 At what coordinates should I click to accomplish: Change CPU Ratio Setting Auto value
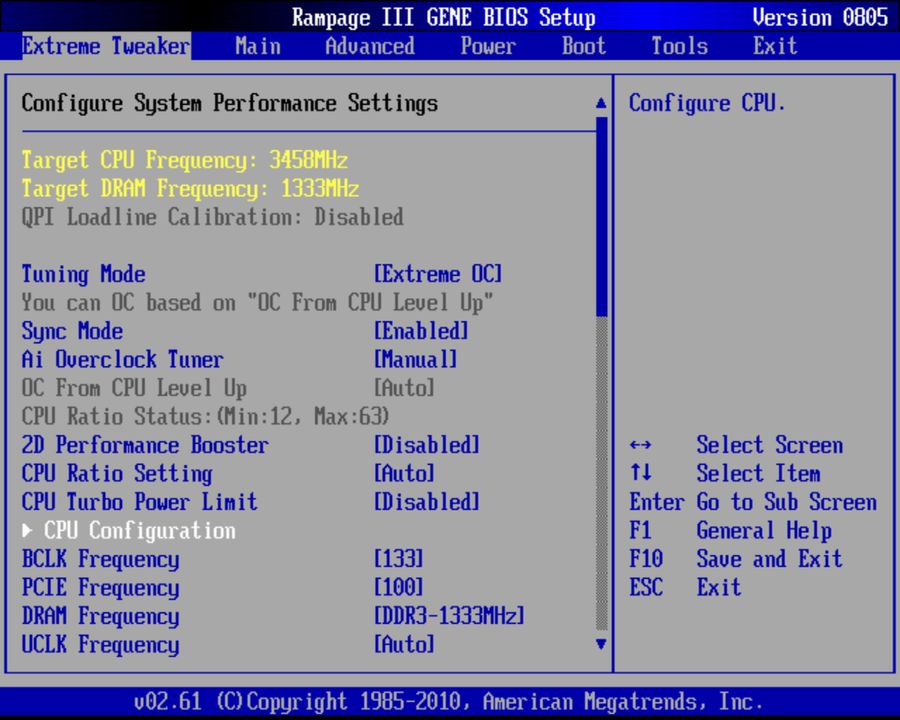click(404, 474)
